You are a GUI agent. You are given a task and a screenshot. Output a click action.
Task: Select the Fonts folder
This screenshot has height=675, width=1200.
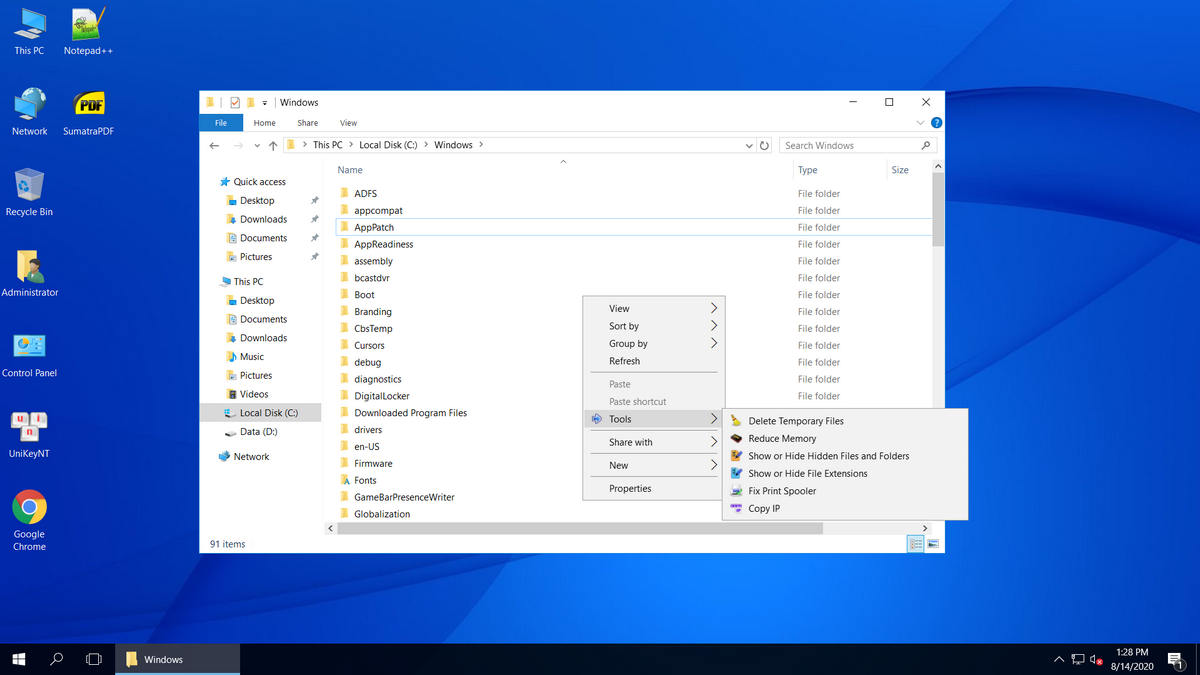[365, 479]
